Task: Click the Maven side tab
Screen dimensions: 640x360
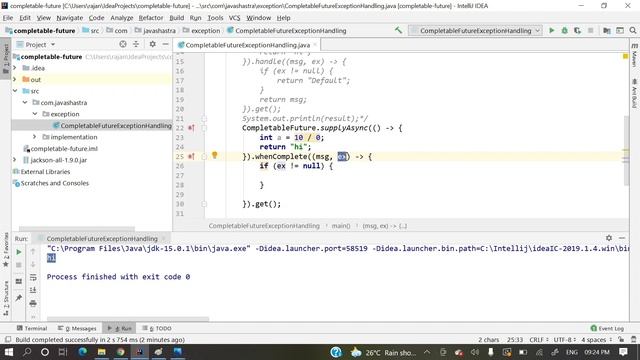Action: point(634,56)
